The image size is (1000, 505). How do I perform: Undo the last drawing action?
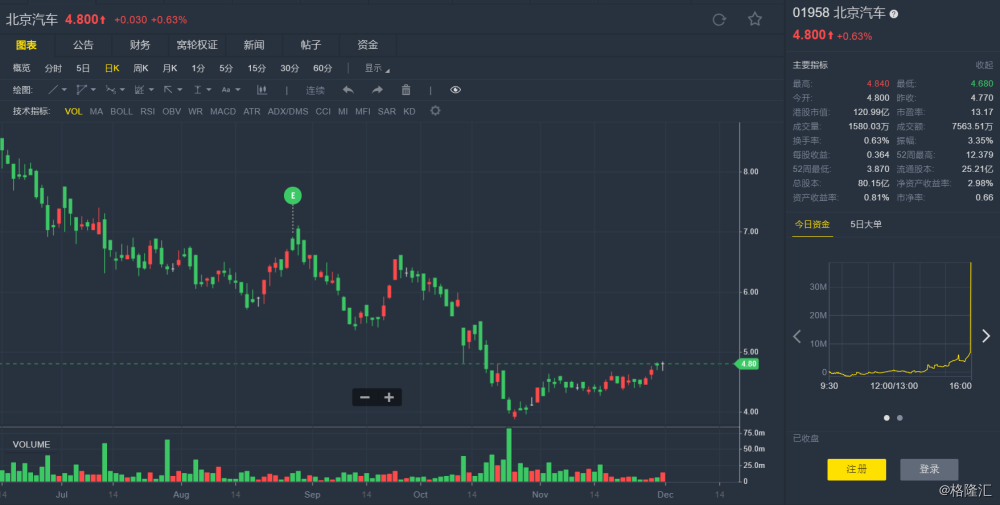[348, 90]
